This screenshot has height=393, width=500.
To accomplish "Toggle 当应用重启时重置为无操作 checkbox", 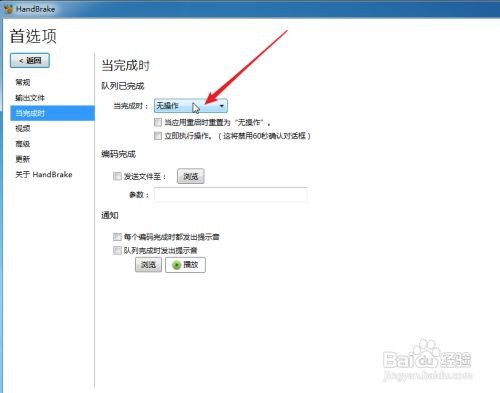I will [158, 122].
